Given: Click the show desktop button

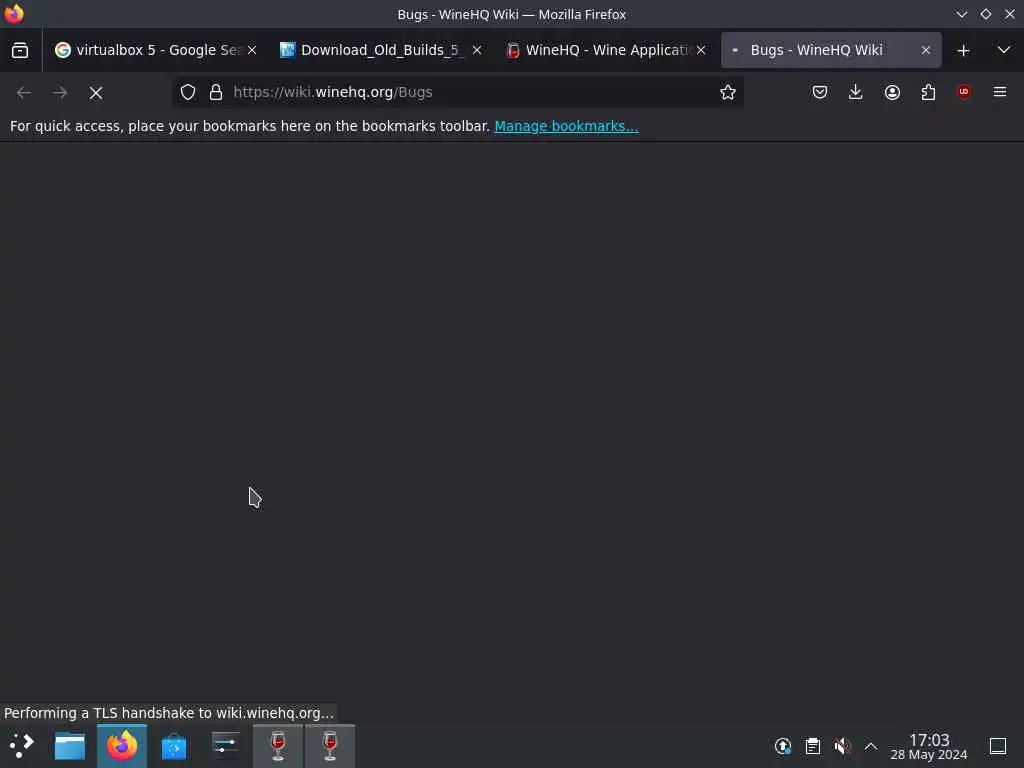Looking at the screenshot, I should pos(998,746).
